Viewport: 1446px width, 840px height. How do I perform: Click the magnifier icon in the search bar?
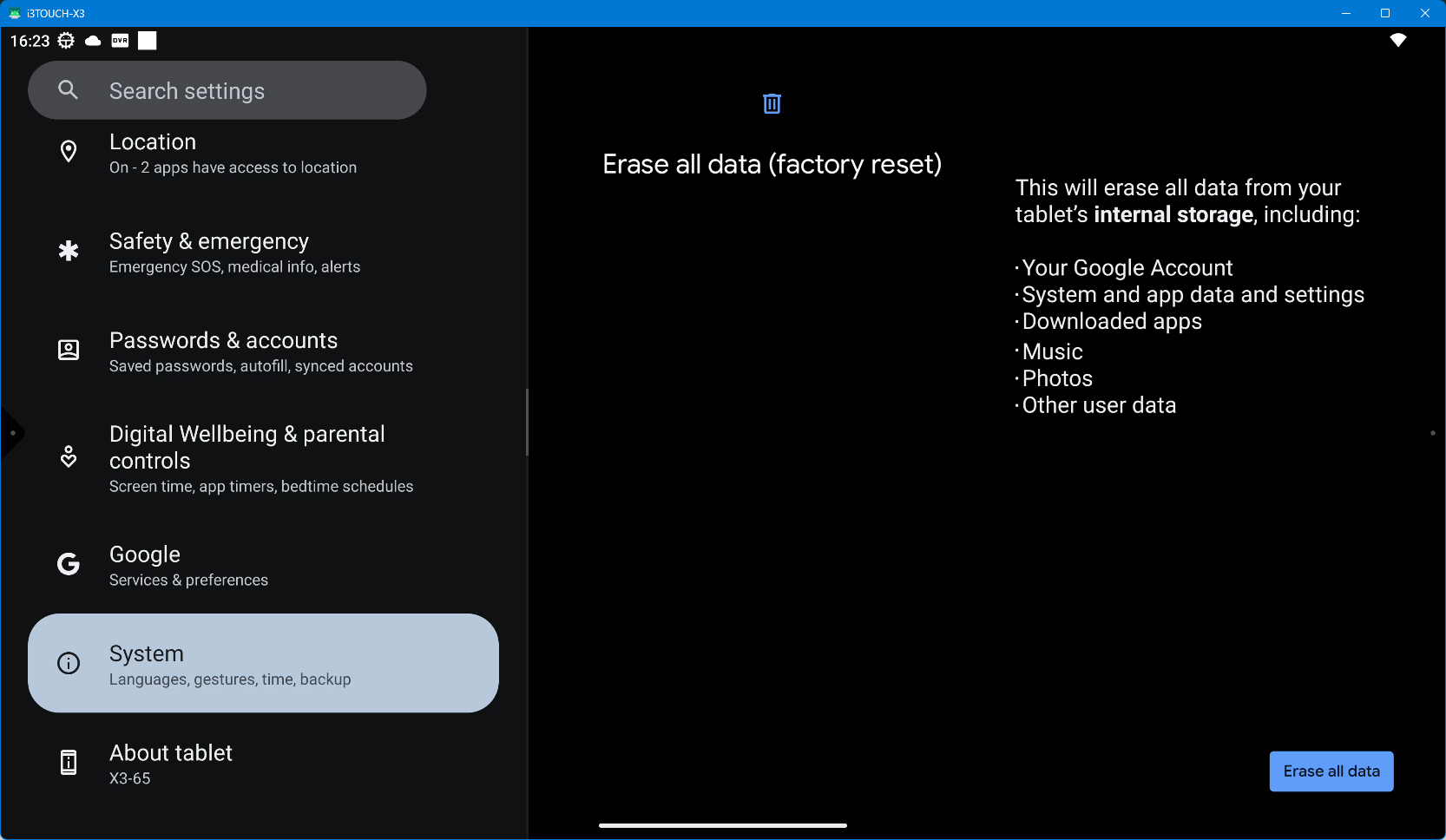click(68, 90)
